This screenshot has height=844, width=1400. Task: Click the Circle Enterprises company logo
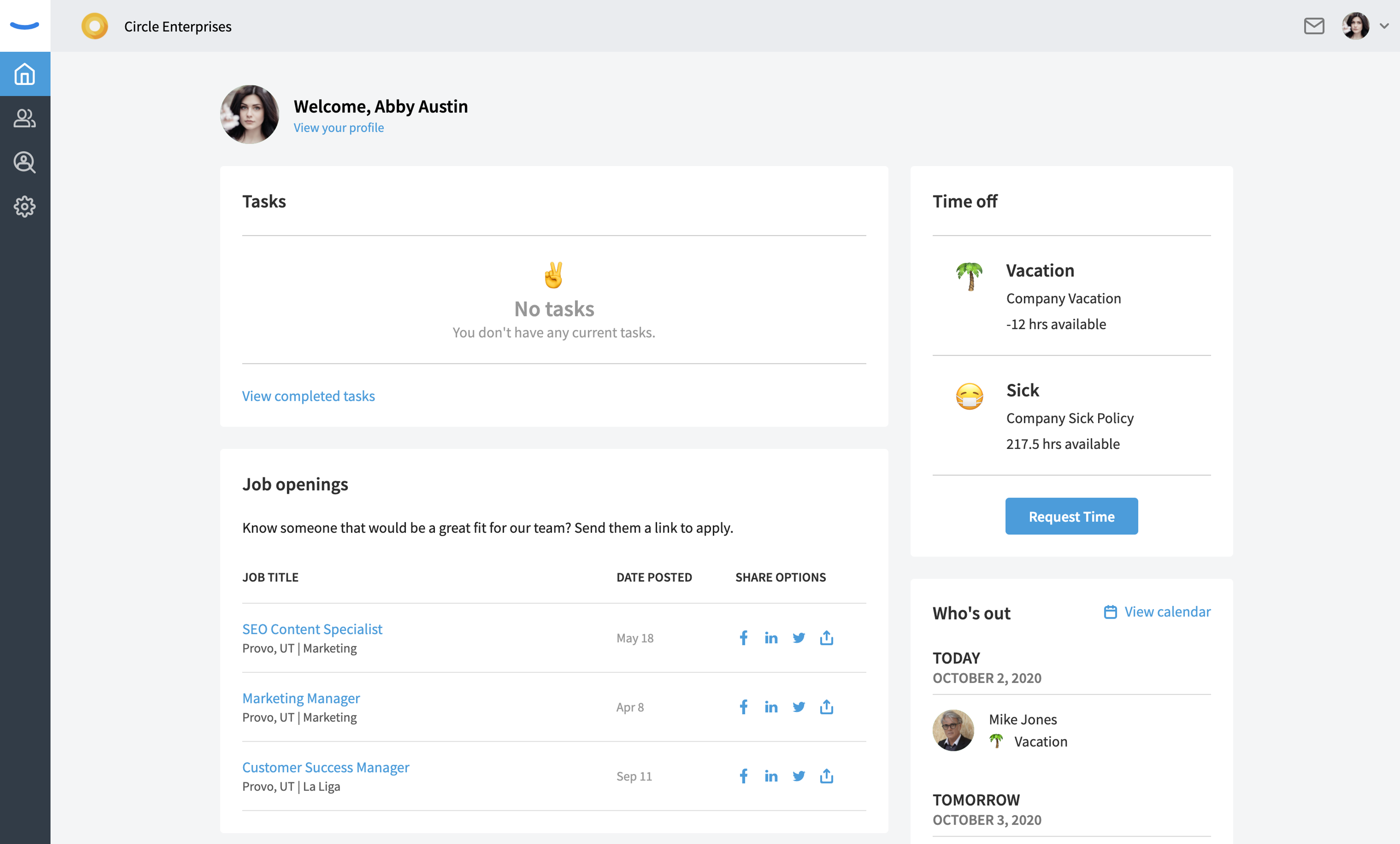(95, 26)
